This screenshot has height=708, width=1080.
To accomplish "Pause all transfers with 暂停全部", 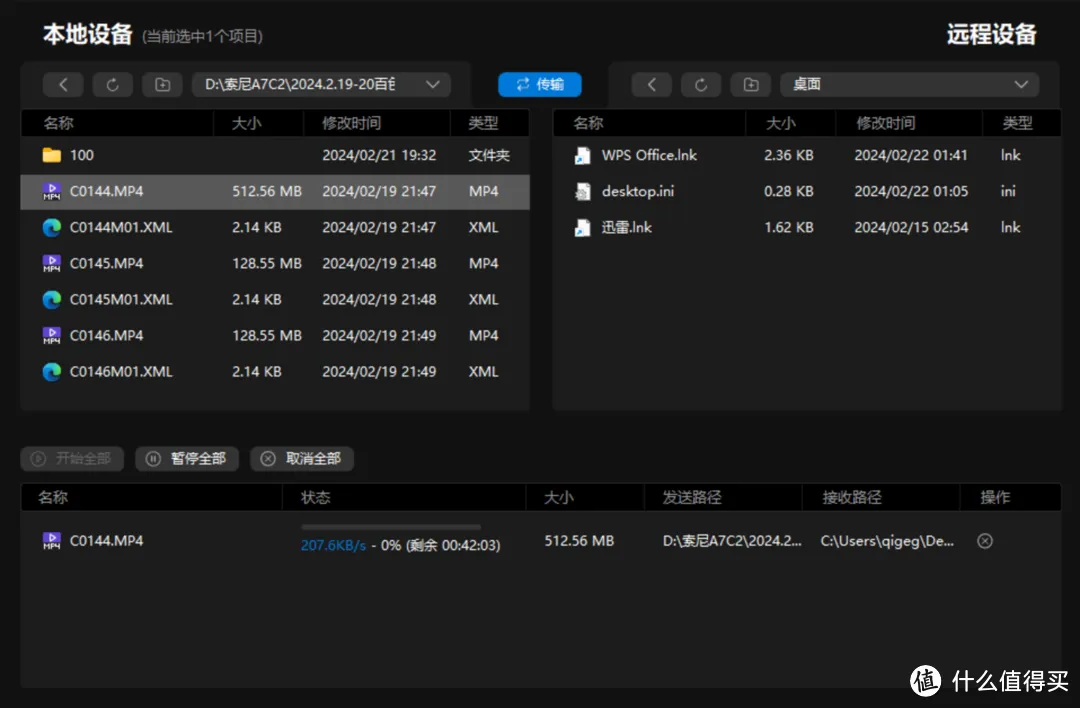I will (187, 459).
